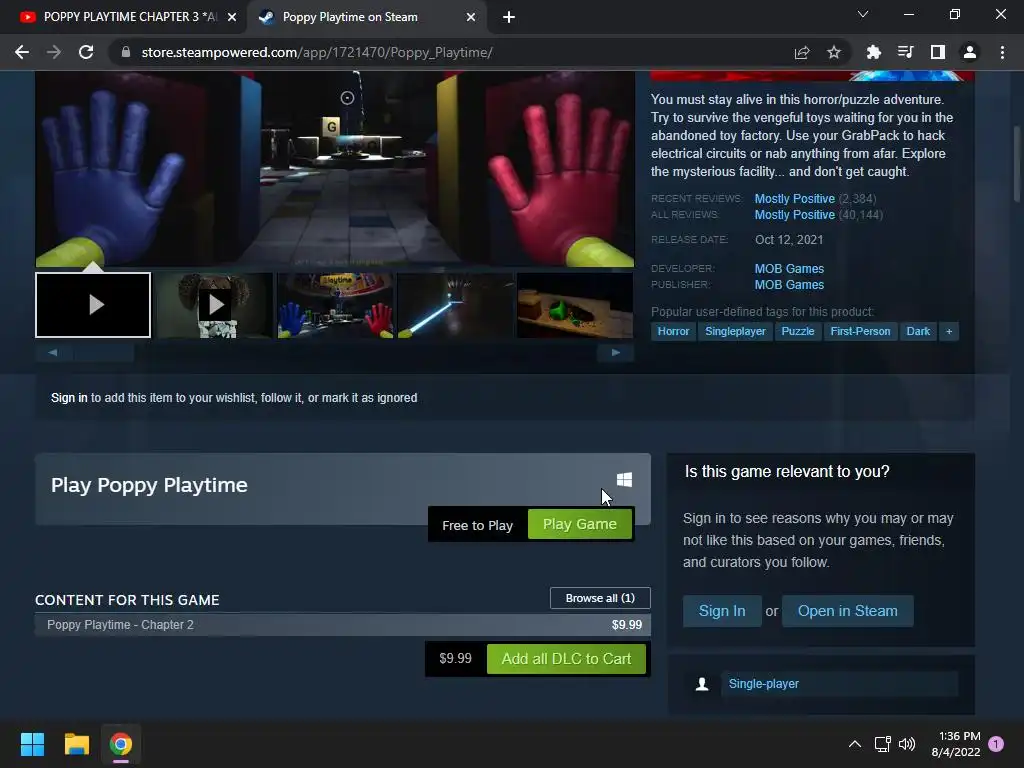Image resolution: width=1024 pixels, height=768 pixels.
Task: Click the Windows platform icon
Action: [x=624, y=480]
